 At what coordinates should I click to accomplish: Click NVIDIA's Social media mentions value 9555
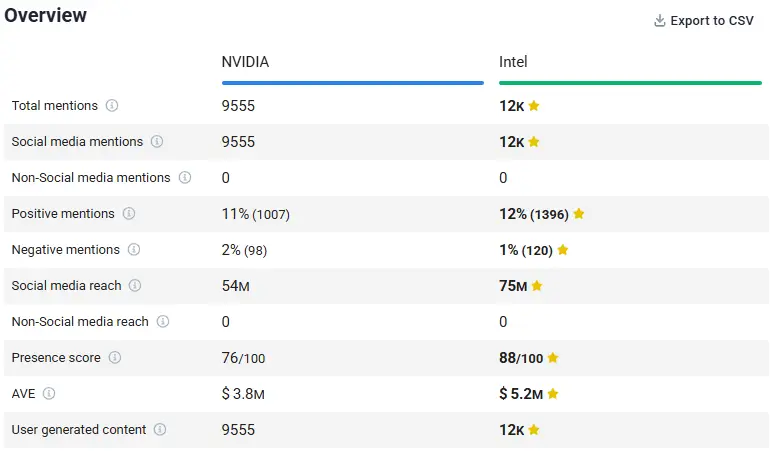(238, 142)
